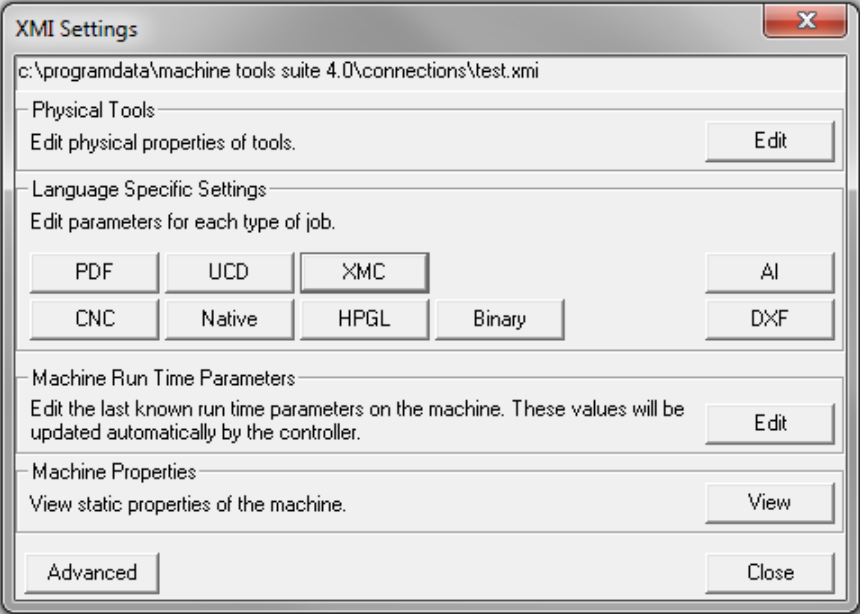
Task: Open HPGL parameter settings
Action: tap(364, 319)
